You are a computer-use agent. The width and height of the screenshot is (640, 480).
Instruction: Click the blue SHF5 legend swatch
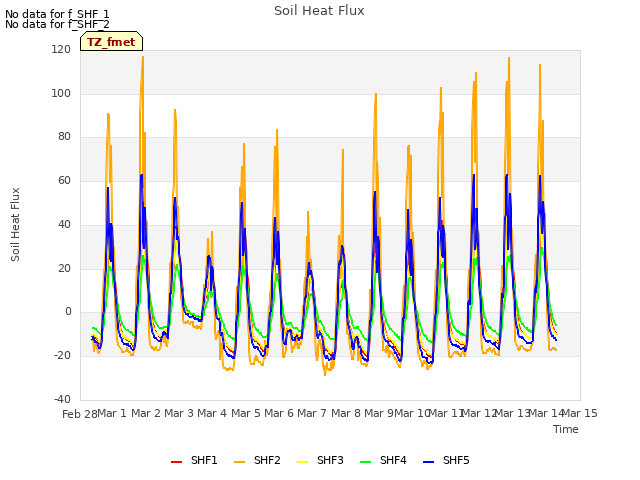click(x=429, y=462)
